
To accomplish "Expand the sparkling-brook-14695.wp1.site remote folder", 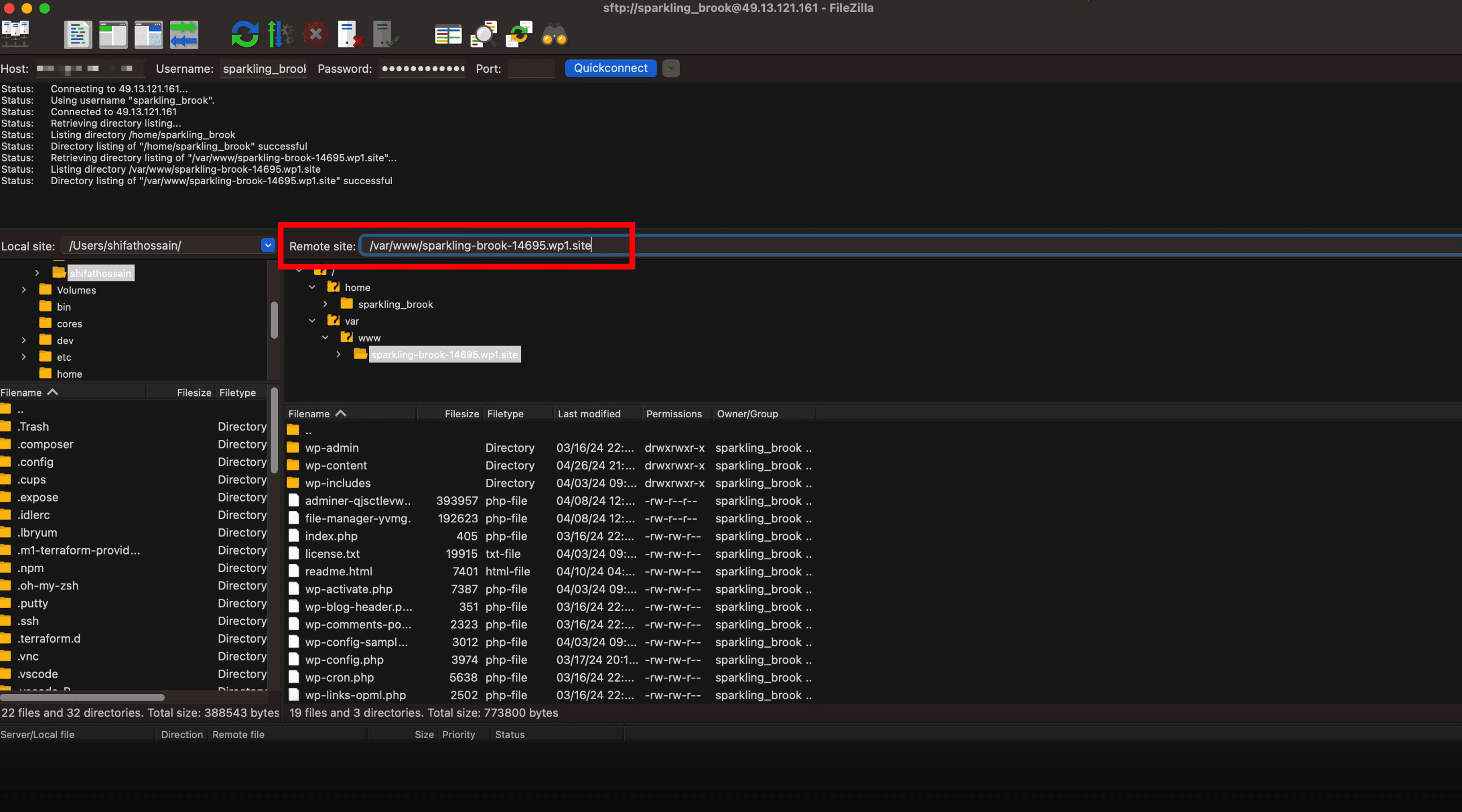I will [x=339, y=354].
